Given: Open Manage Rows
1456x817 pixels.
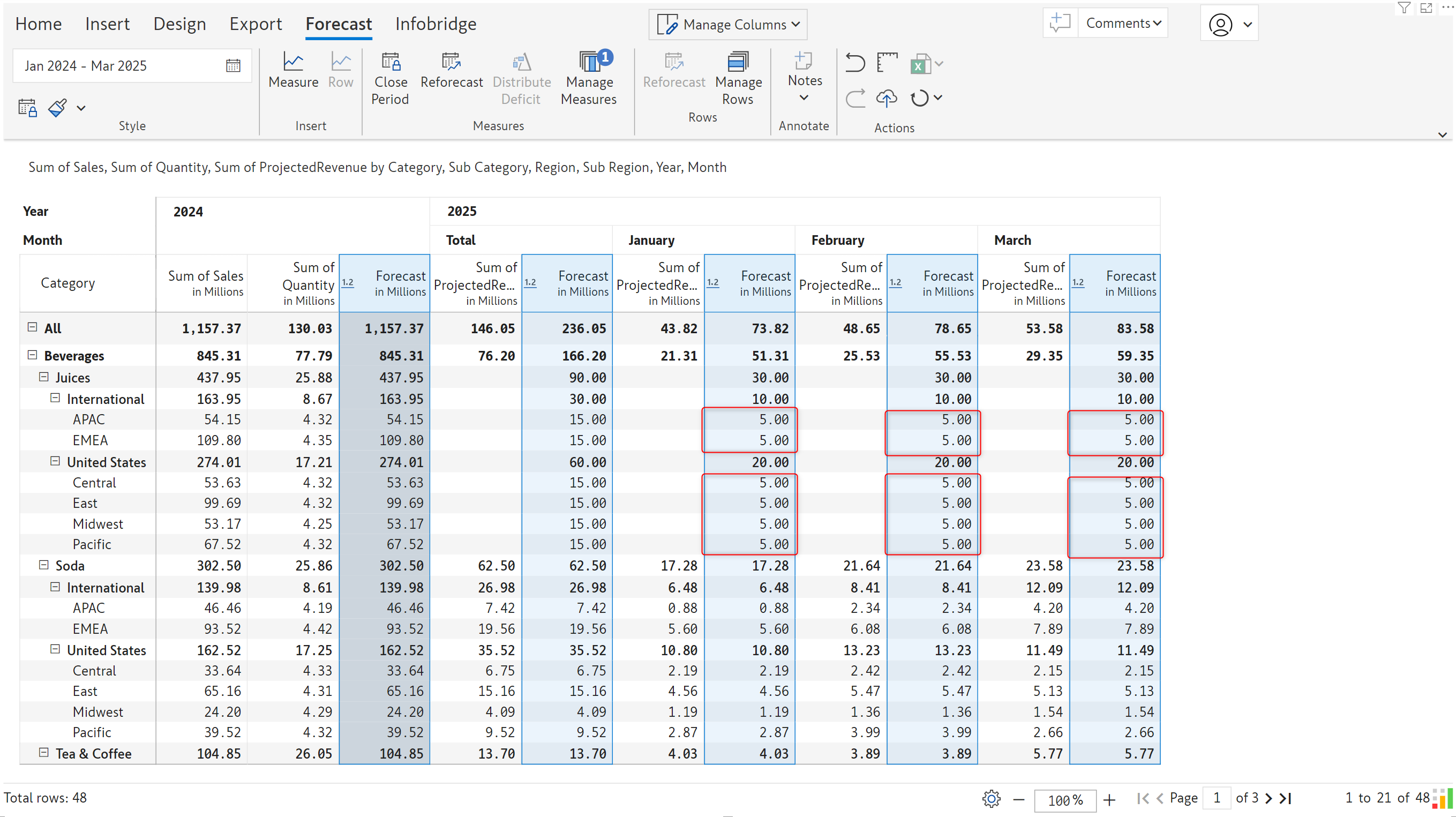Looking at the screenshot, I should pyautogui.click(x=738, y=79).
